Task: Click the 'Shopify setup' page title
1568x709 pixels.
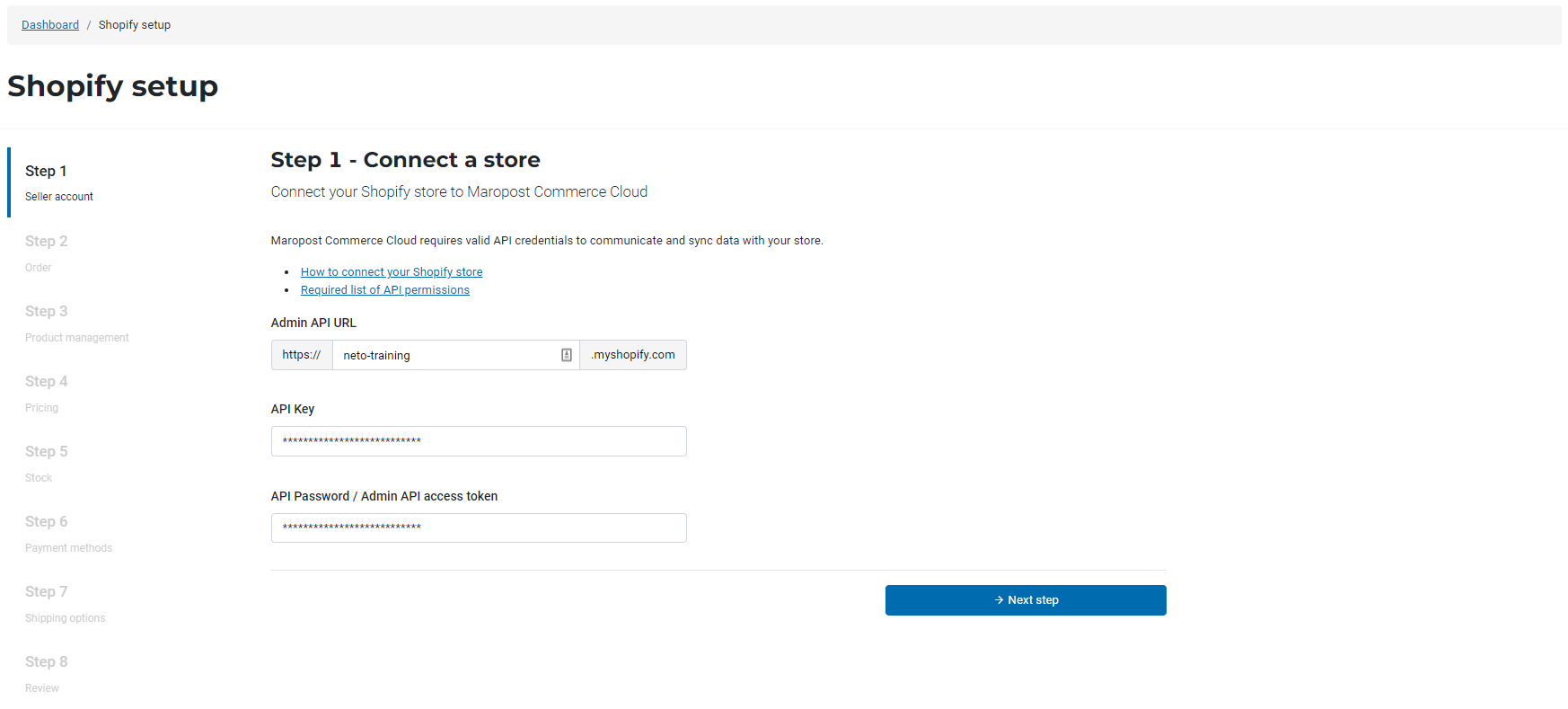Action: [x=113, y=86]
